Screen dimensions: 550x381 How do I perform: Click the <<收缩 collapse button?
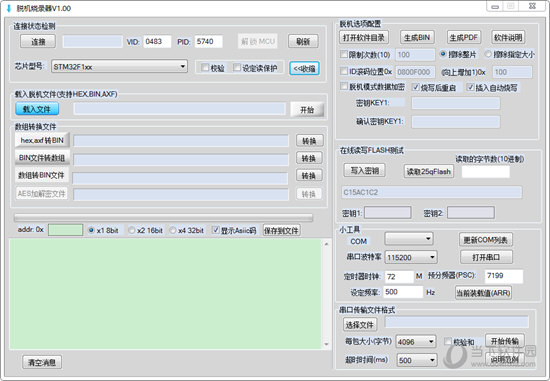click(x=304, y=68)
